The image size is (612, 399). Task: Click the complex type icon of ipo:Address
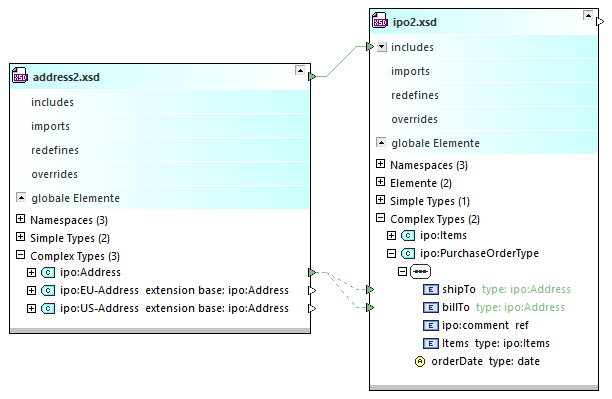(48, 272)
